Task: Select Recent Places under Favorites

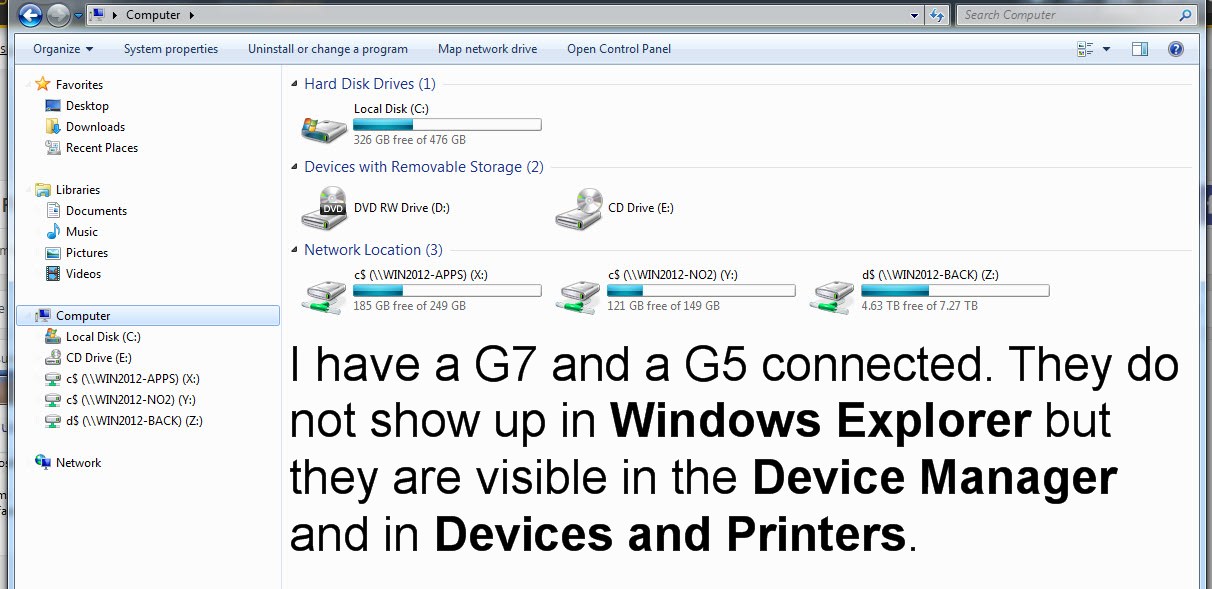Action: click(x=102, y=148)
